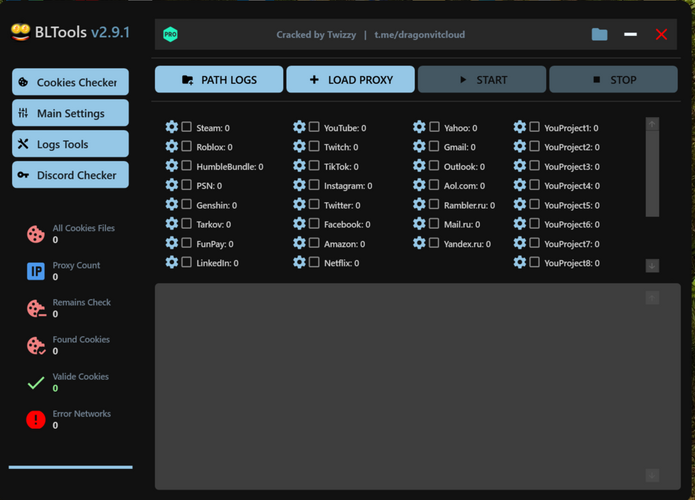Image resolution: width=695 pixels, height=500 pixels.
Task: Click the red Error Networks alert icon
Action: tap(36, 419)
